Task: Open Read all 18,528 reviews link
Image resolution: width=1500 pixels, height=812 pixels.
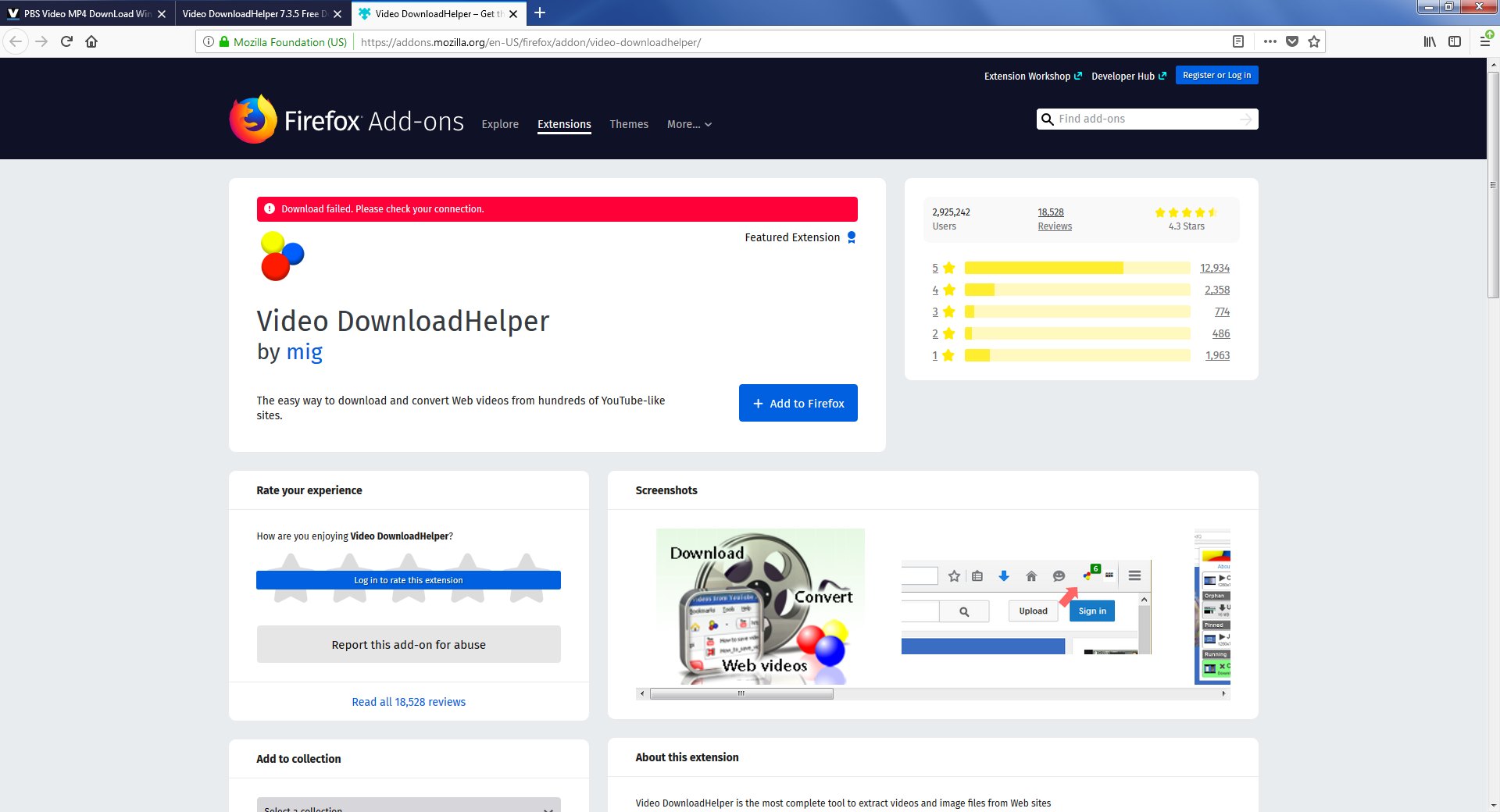Action: pyautogui.click(x=409, y=702)
